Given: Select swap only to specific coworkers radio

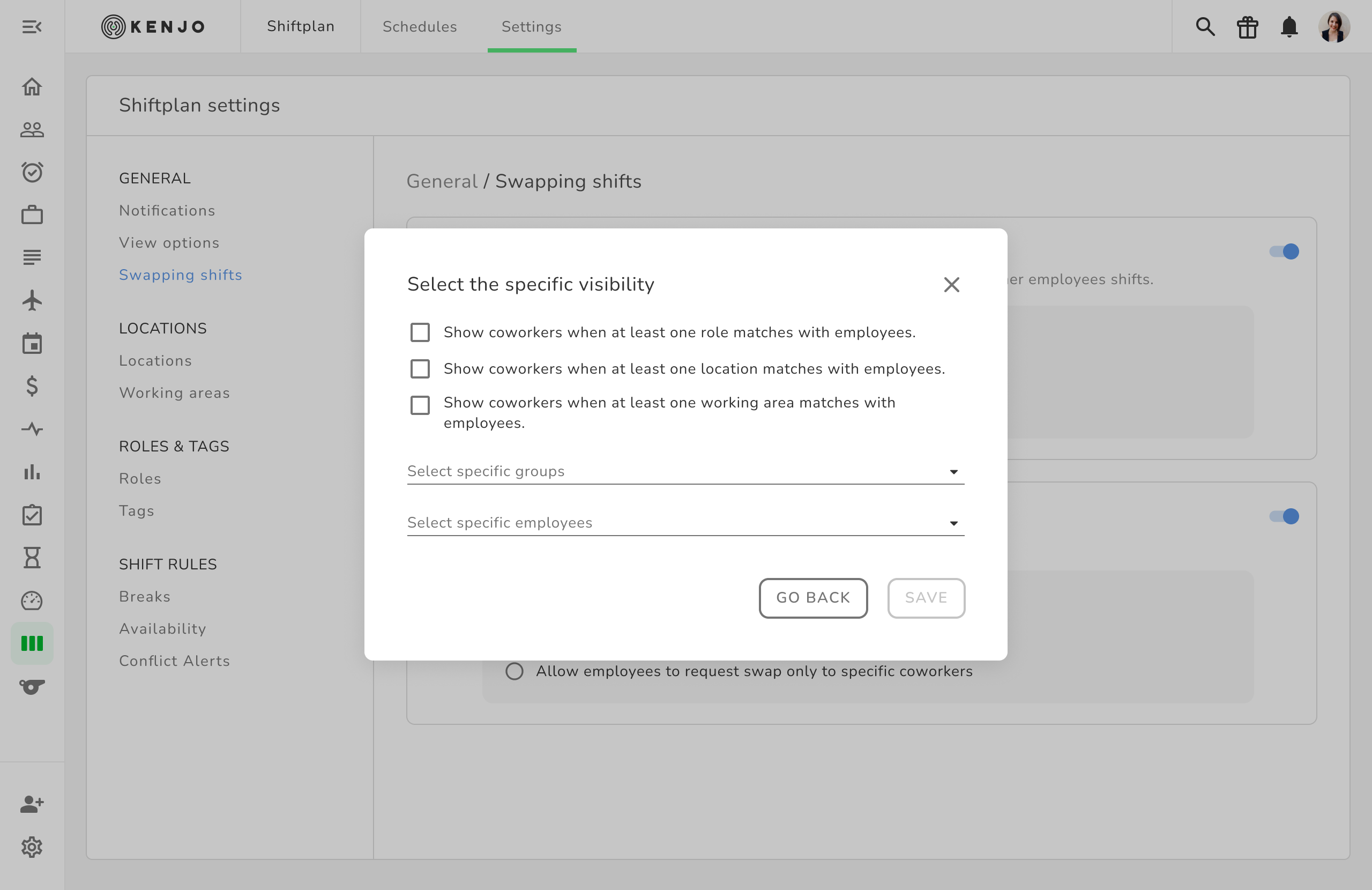Looking at the screenshot, I should coord(514,671).
